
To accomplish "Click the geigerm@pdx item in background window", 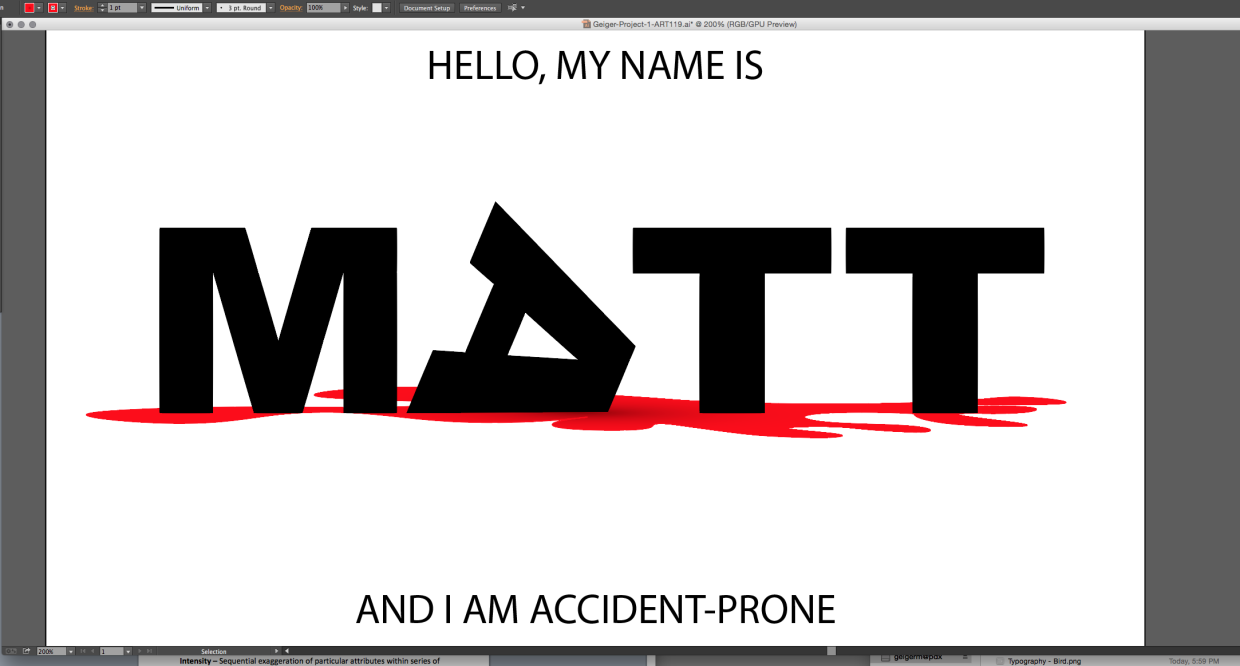I will tap(919, 658).
